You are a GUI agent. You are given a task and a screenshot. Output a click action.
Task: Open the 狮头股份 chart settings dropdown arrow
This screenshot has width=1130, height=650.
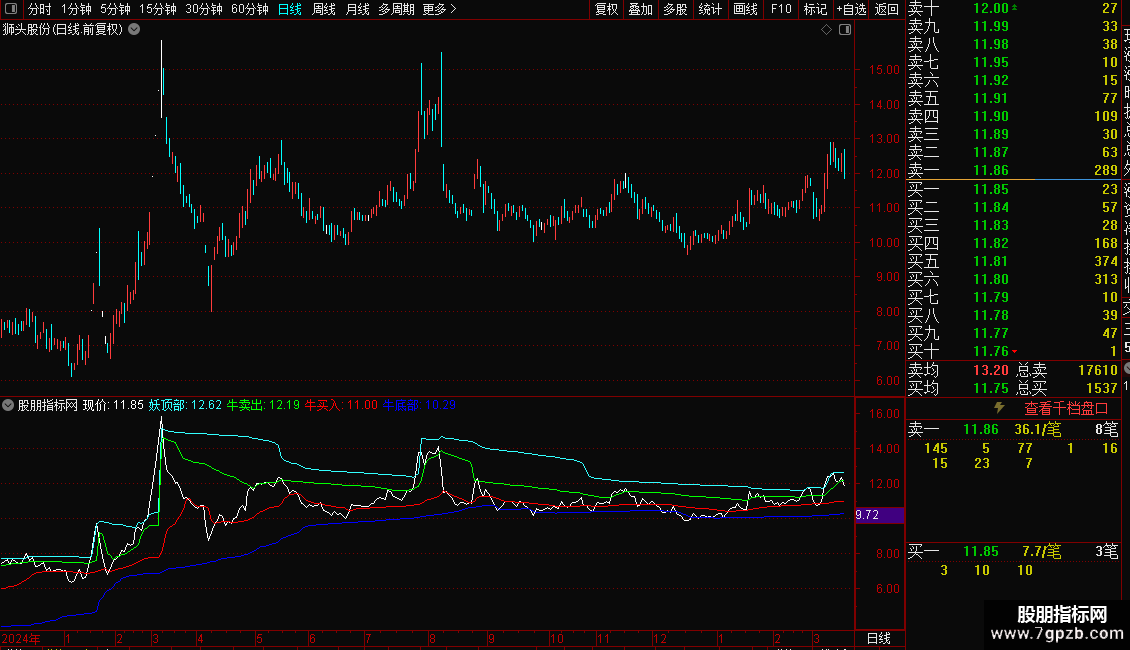click(134, 30)
